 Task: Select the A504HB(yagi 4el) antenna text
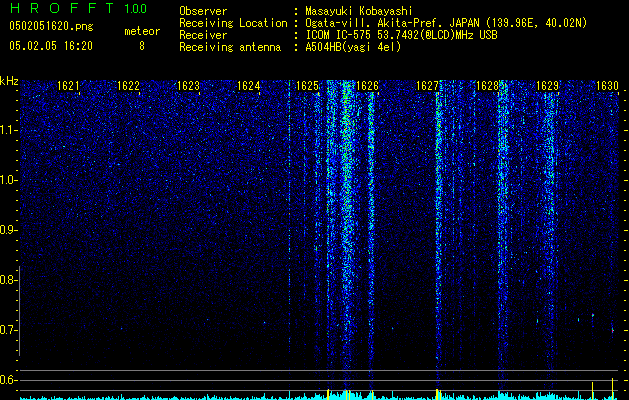coord(353,47)
